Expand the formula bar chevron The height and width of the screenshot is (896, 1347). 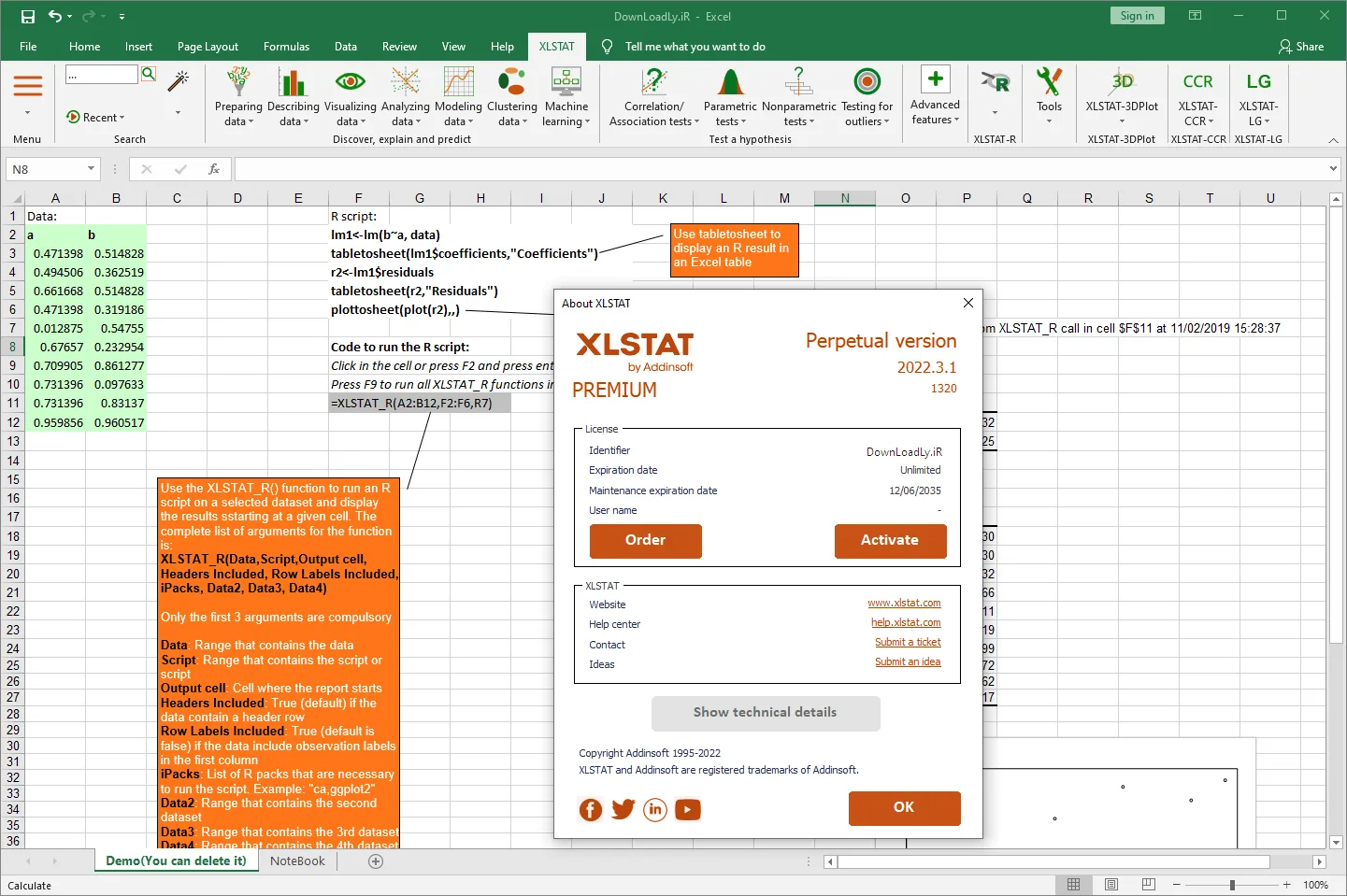coord(1333,169)
